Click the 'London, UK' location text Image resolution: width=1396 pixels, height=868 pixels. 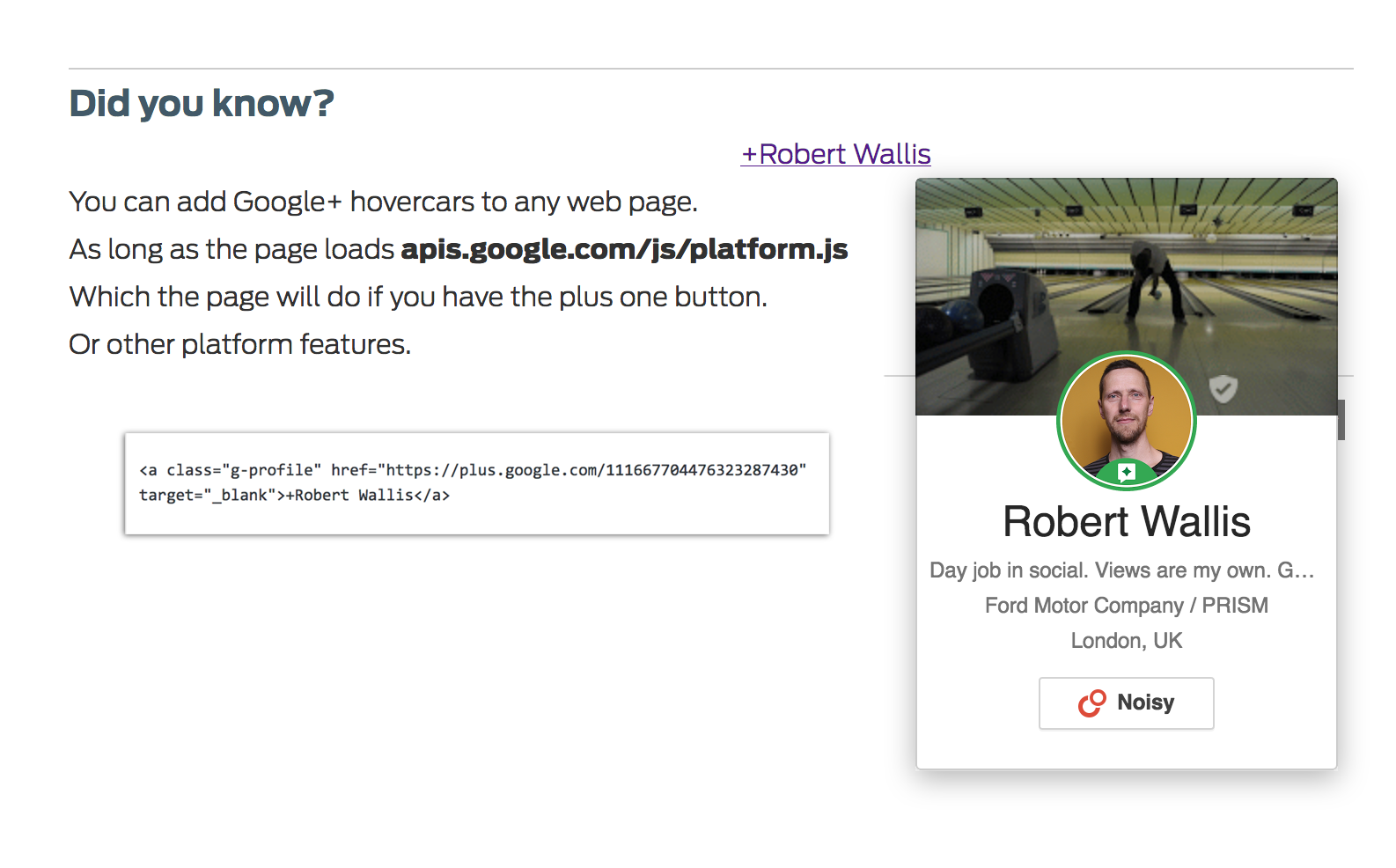coord(1126,641)
